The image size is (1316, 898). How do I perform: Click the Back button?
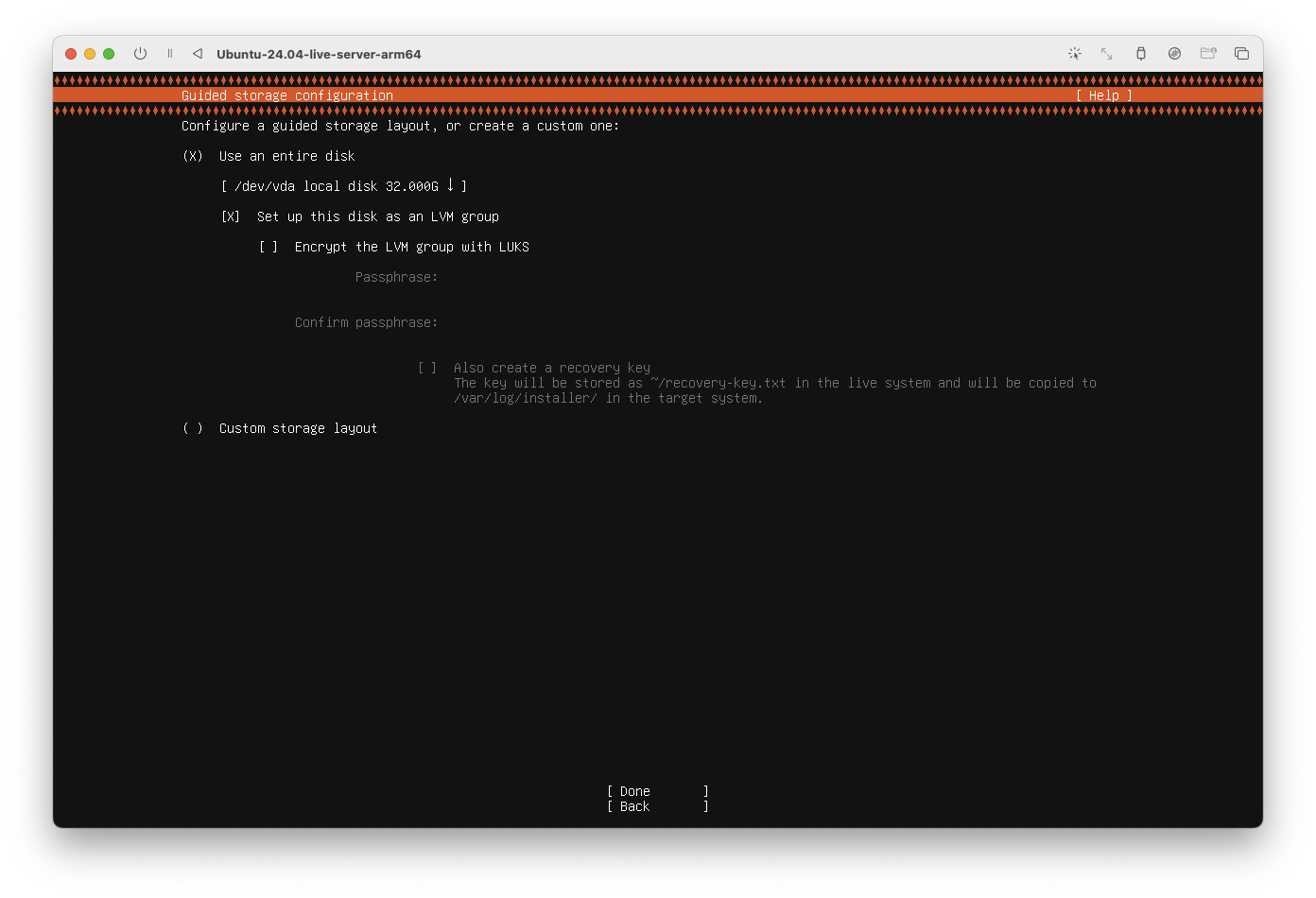(x=658, y=806)
